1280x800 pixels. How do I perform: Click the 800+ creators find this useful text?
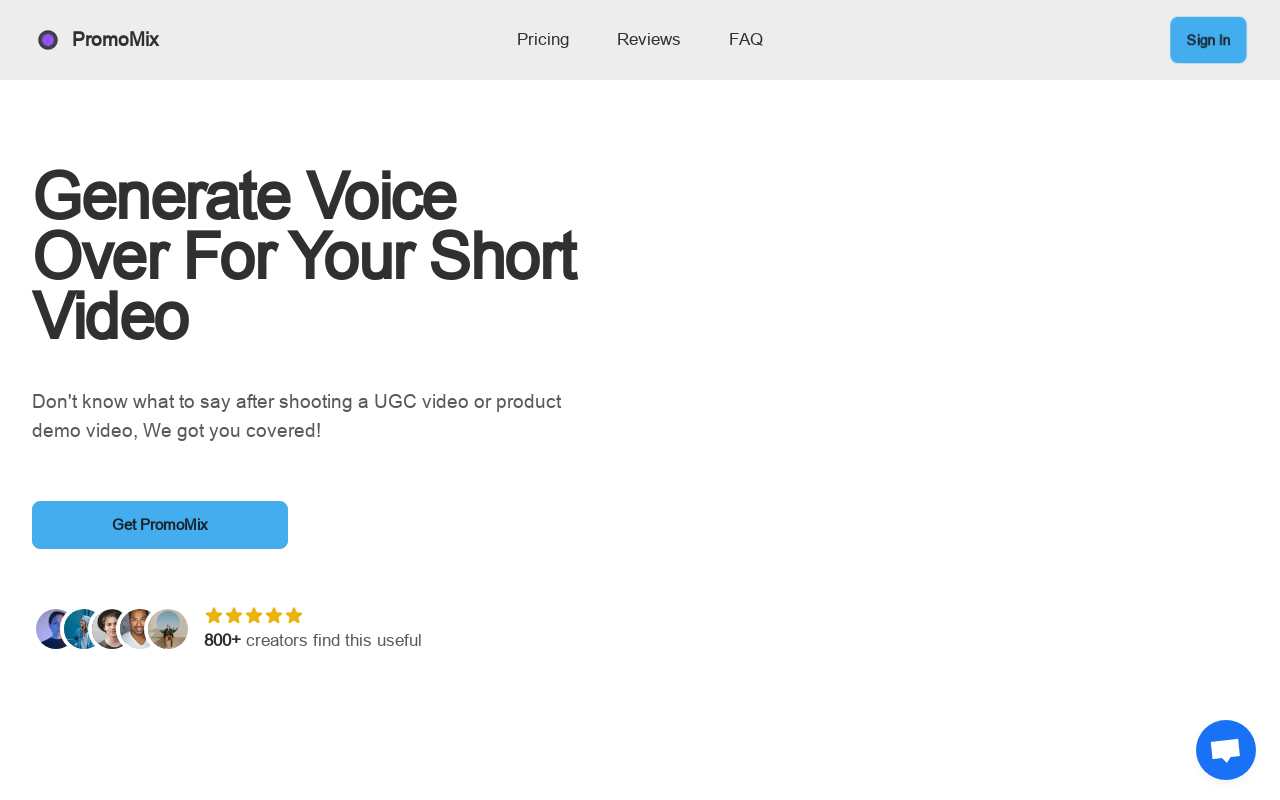click(x=313, y=640)
